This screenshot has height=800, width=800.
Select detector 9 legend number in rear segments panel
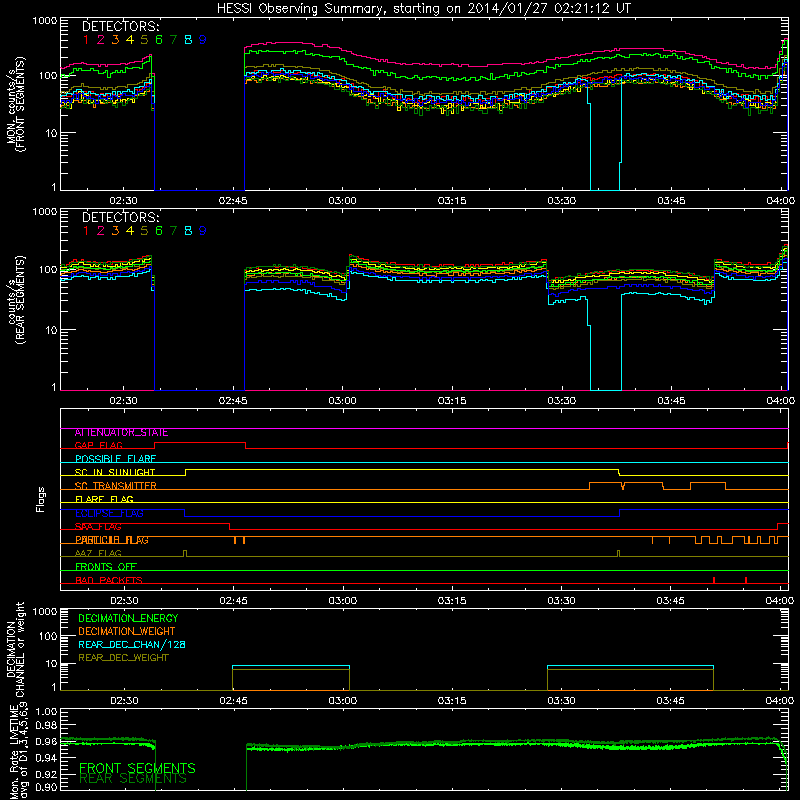[203, 231]
